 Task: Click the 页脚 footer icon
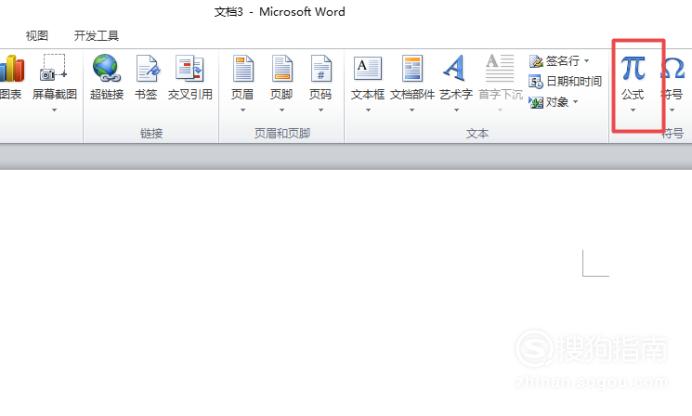[282, 68]
